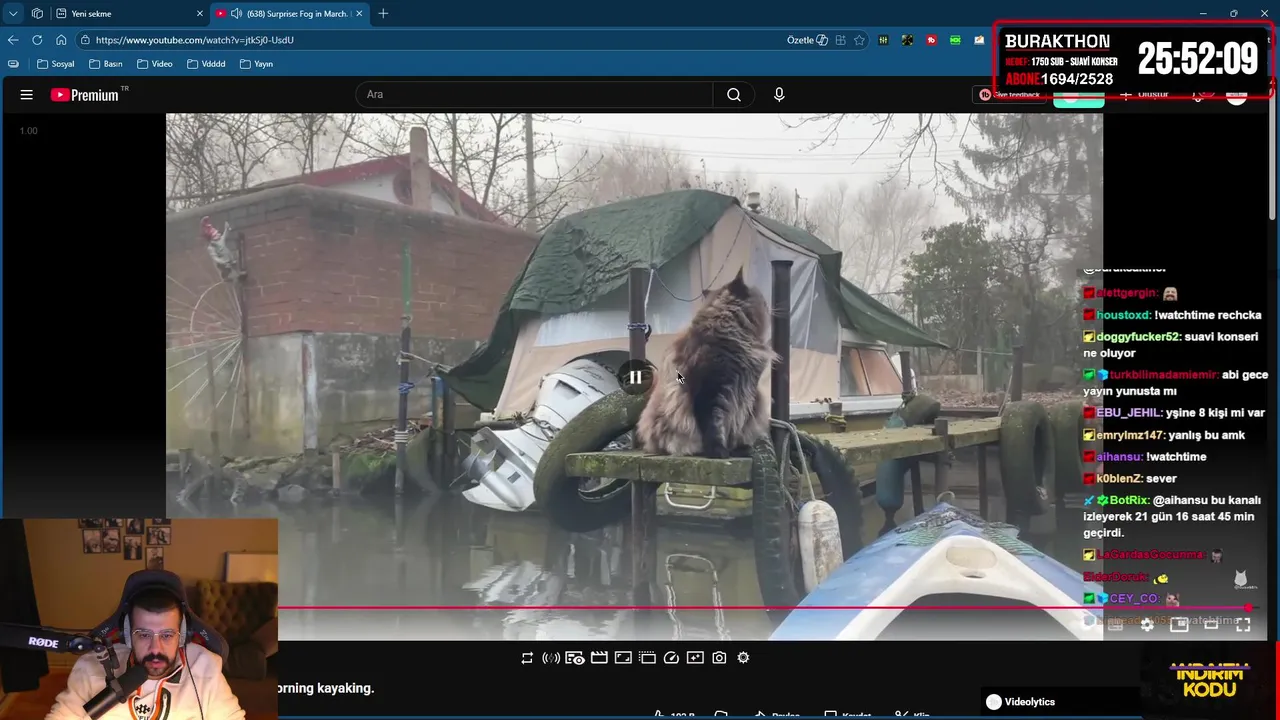Take a video screenshot with the camera icon

click(719, 658)
